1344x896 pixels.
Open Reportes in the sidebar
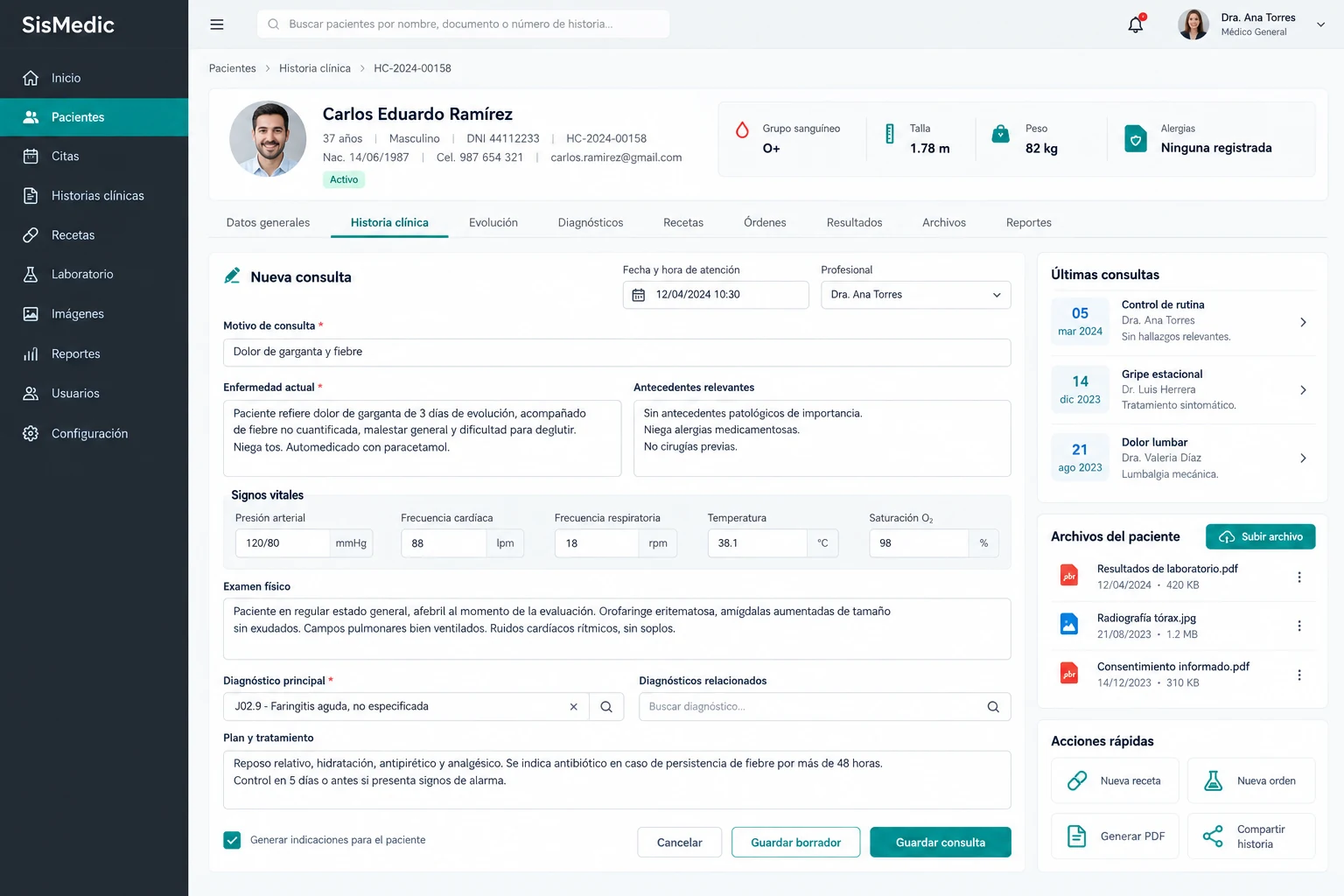(94, 353)
